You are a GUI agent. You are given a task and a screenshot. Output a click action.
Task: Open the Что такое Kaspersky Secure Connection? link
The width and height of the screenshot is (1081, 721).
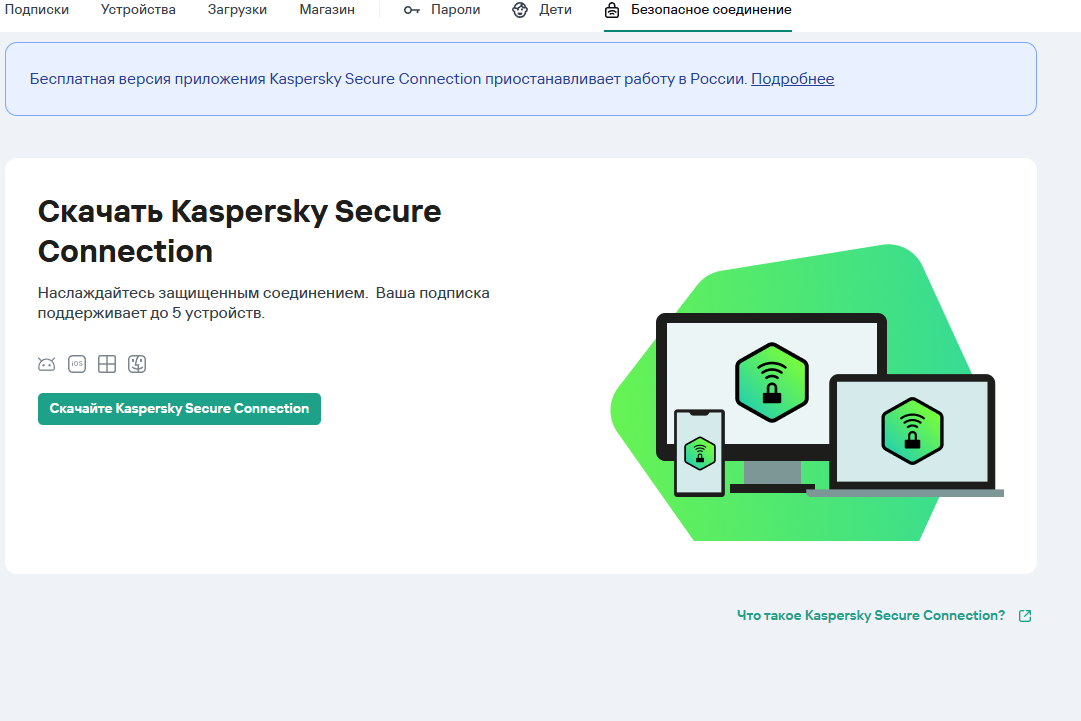tap(871, 616)
